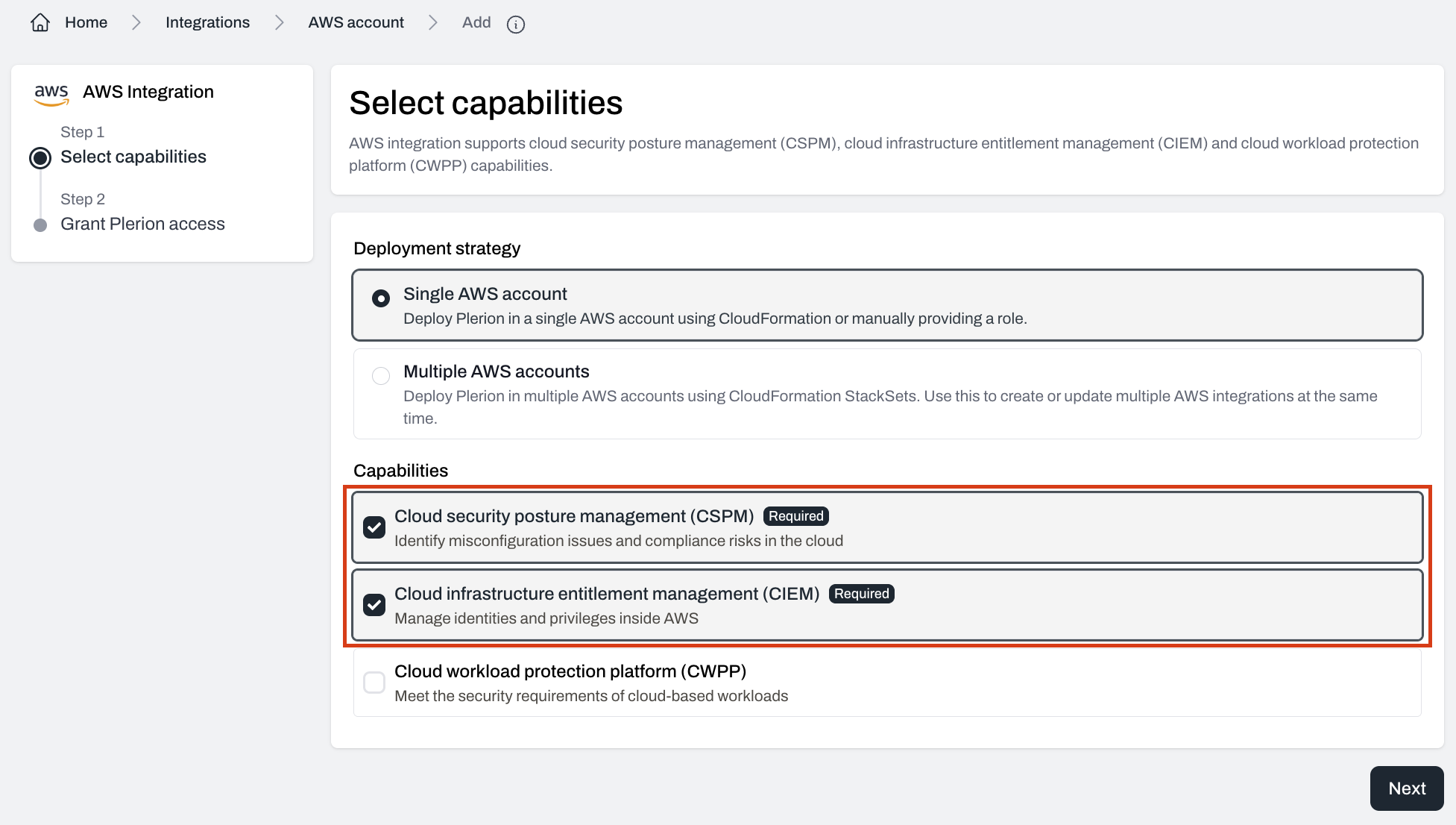Screen dimensions: 1456x825
Task: Click 'Manage identities and privileges inside AWS'
Action: 546,618
